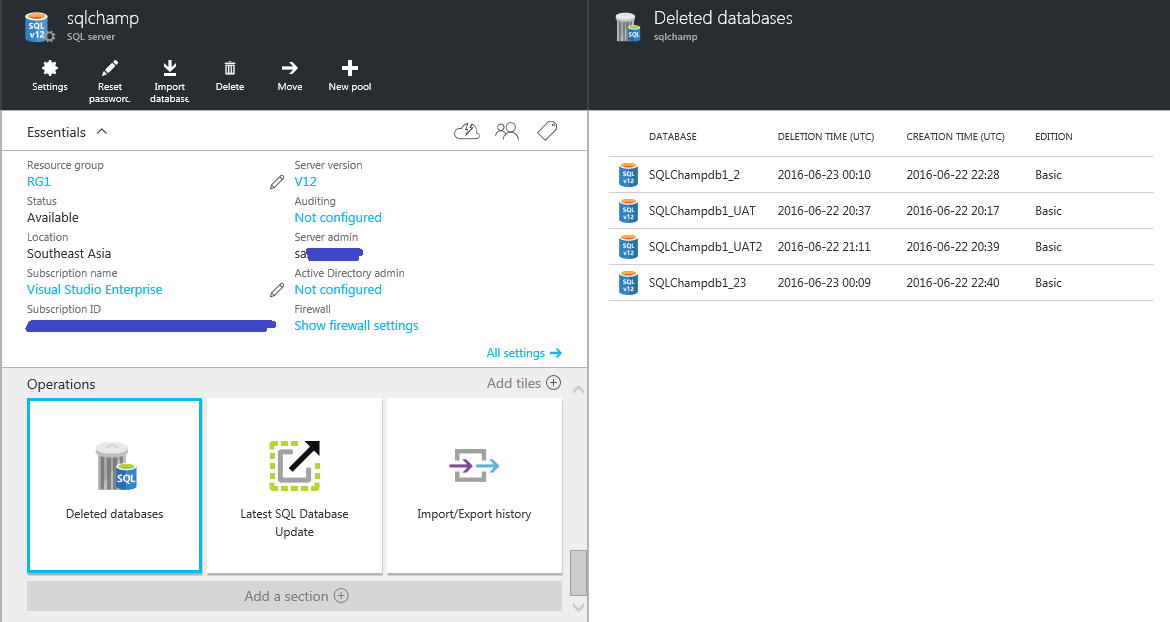Screen dimensions: 1170x622
Task: Open the Deleted databases tile
Action: [x=114, y=486]
